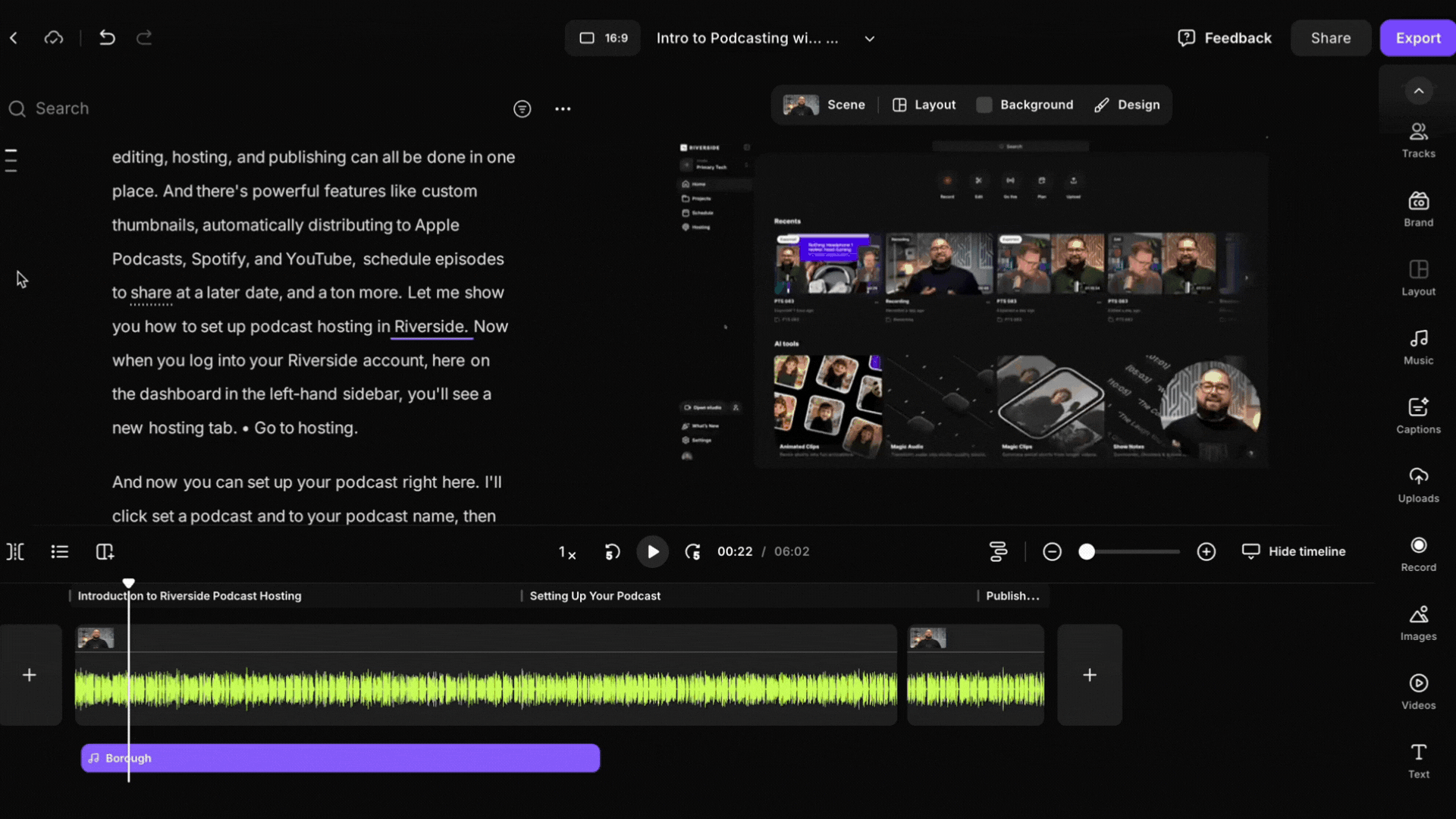Open the Record panel
The width and height of the screenshot is (1456, 819).
pyautogui.click(x=1419, y=554)
